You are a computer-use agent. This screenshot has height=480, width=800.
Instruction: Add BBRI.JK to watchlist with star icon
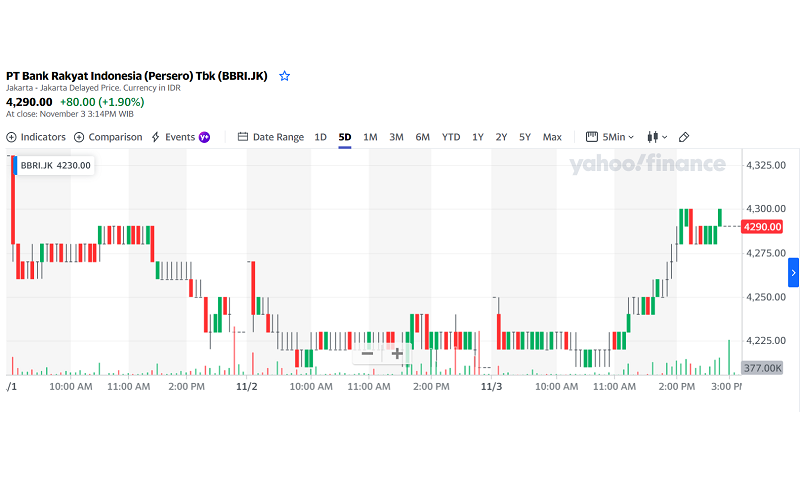284,76
